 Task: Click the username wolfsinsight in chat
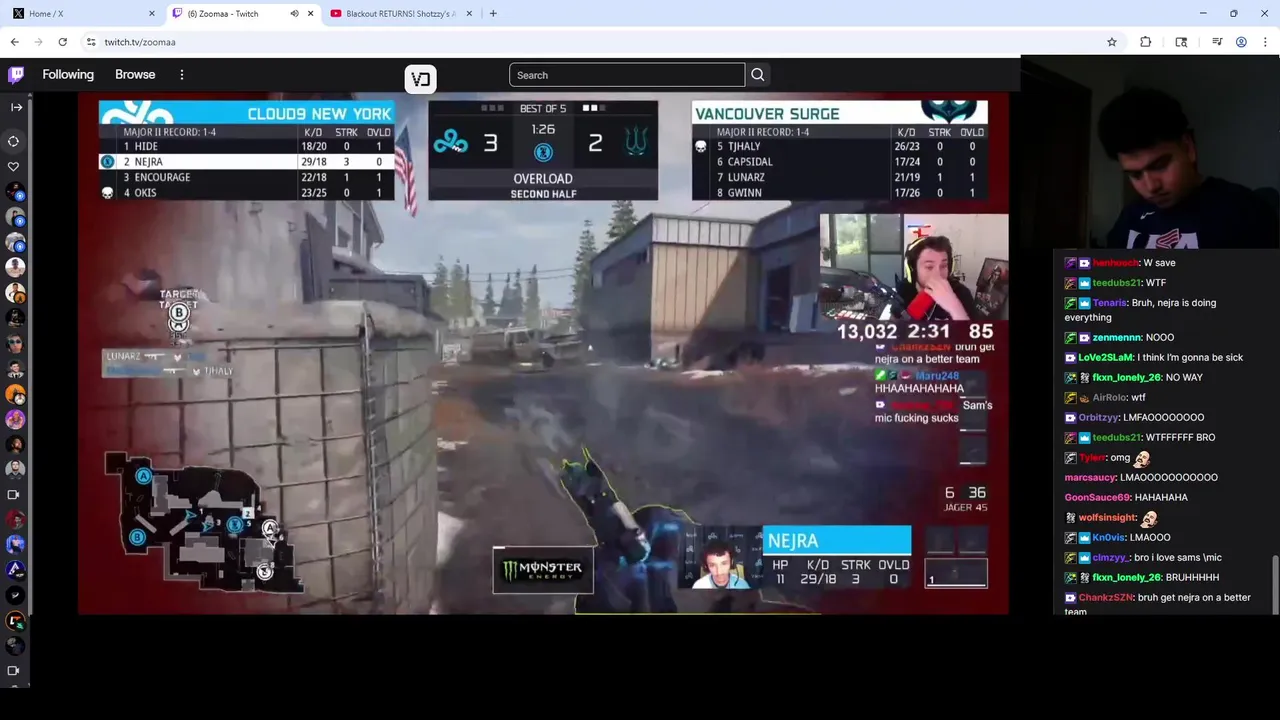[1107, 518]
